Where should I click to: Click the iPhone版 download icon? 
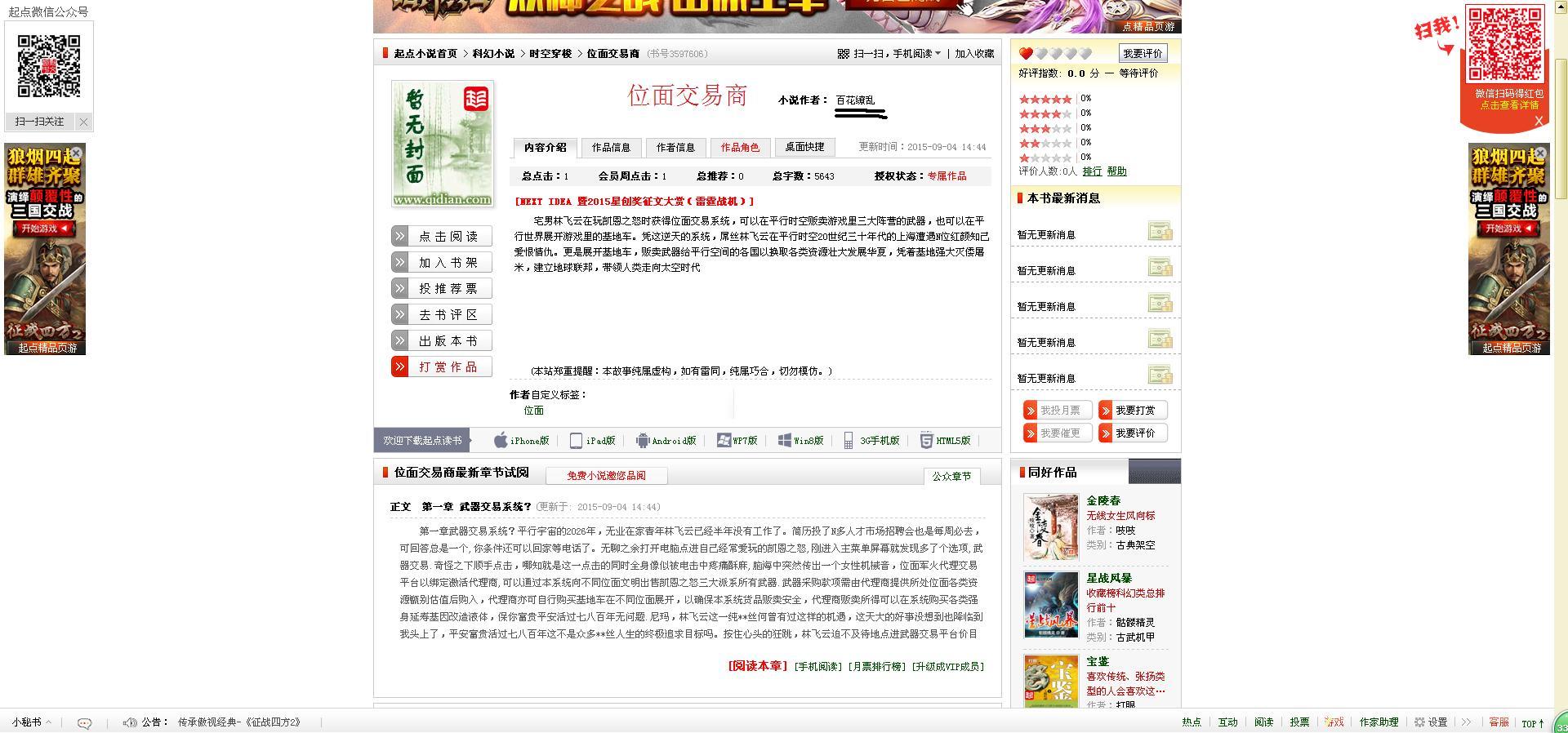tap(501, 441)
